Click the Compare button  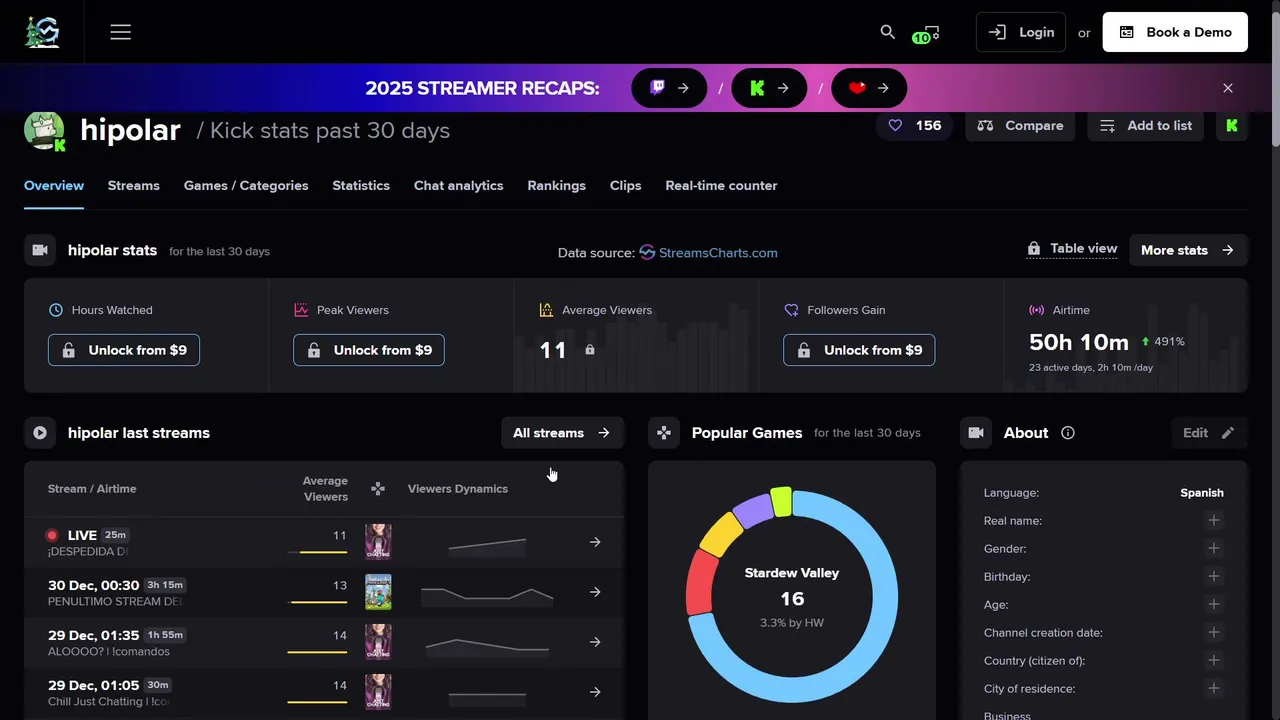pyautogui.click(x=1020, y=126)
